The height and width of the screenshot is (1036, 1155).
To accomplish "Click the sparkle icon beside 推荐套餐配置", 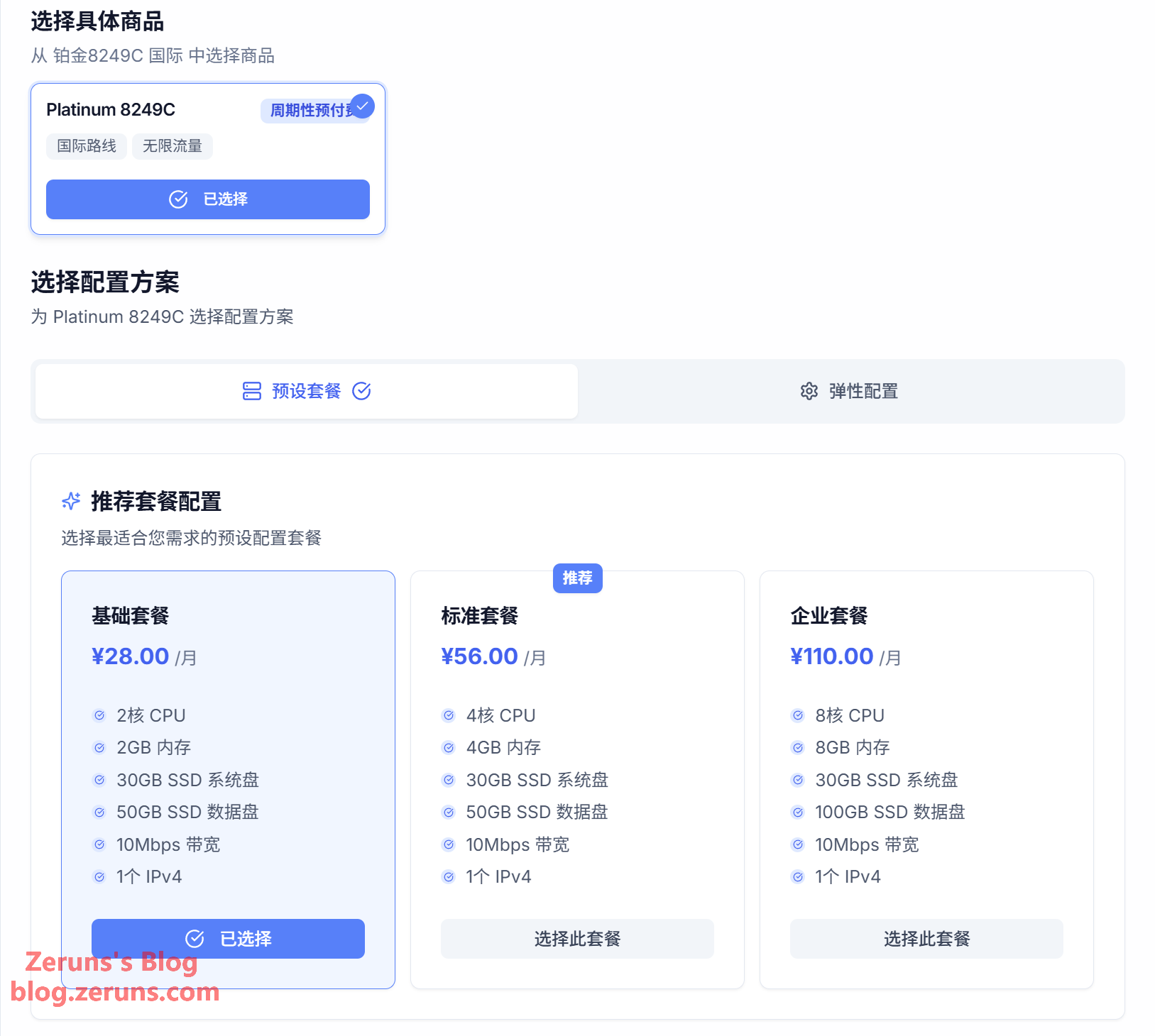I will pos(71,501).
